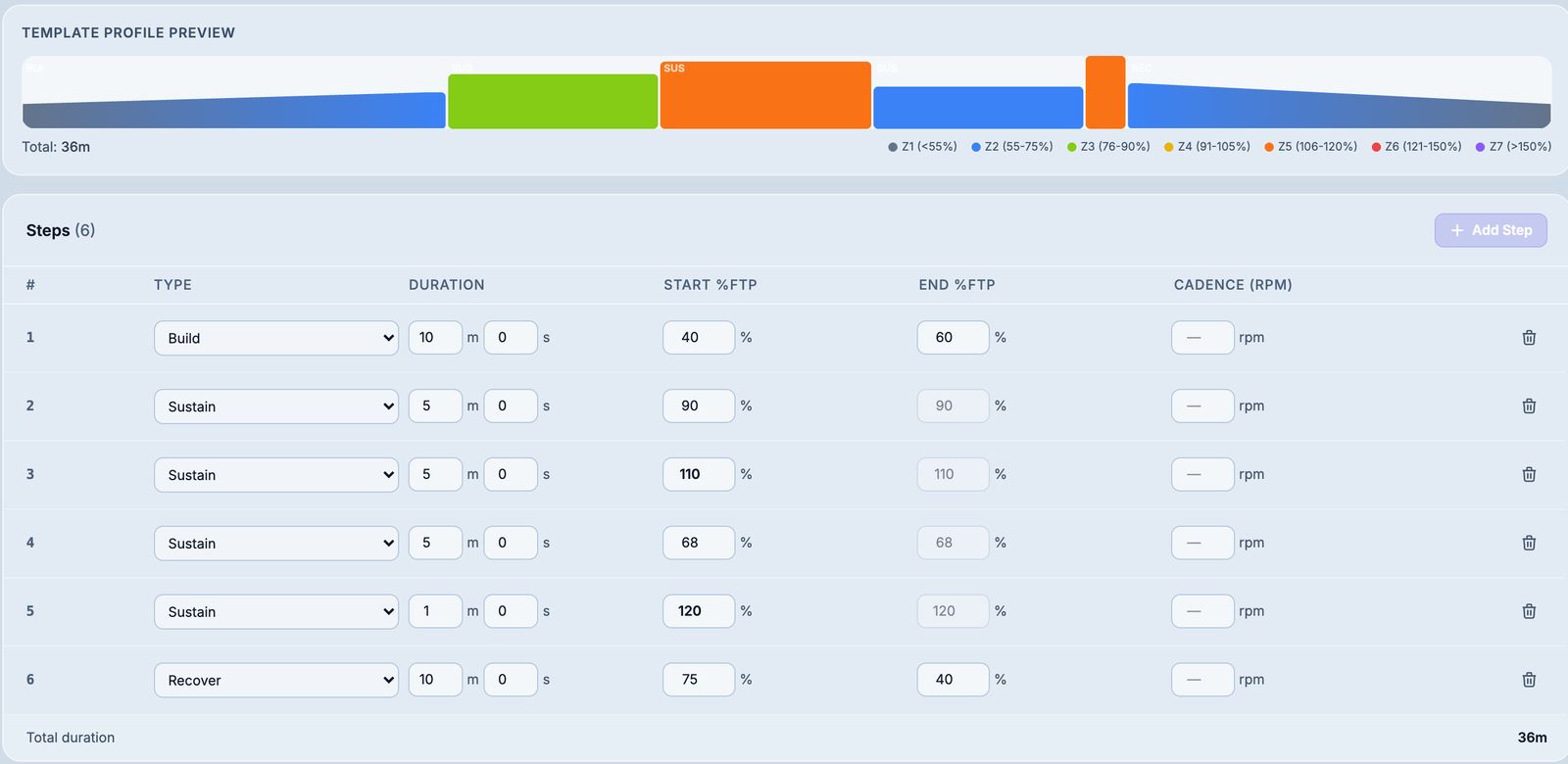Edit step 2 start %FTP value 90
Screen dimensions: 1568x764
[699, 406]
